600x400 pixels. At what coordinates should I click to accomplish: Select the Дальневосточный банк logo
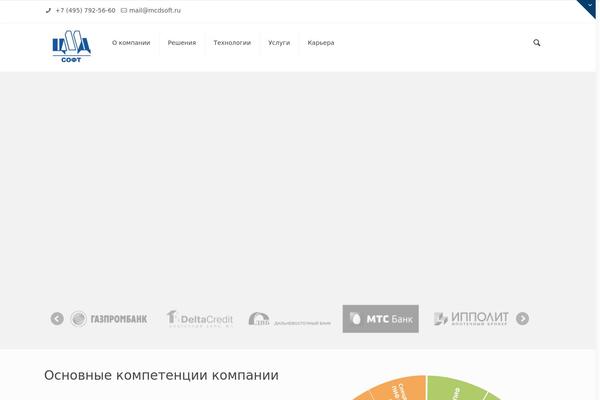pos(289,319)
